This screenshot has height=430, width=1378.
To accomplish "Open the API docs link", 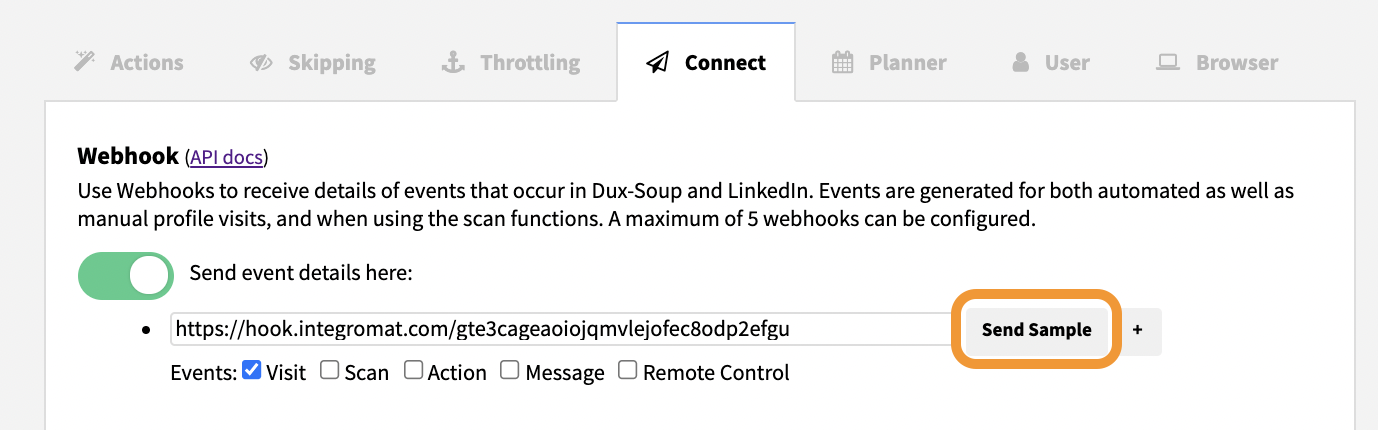I will click(227, 157).
